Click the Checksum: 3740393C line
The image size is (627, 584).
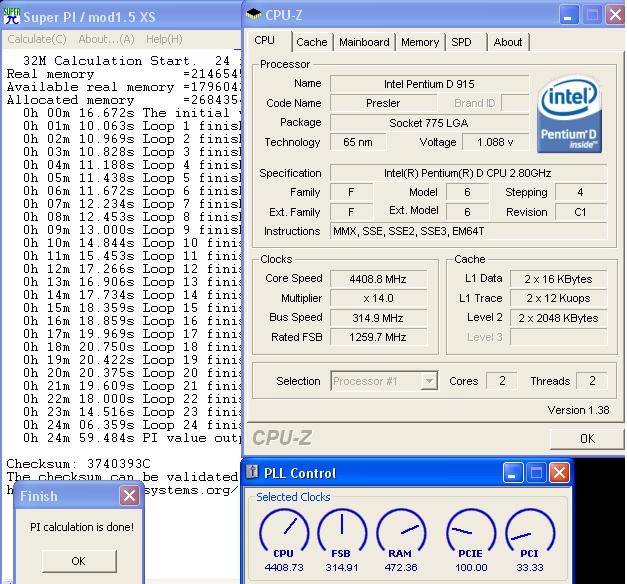coord(78,464)
